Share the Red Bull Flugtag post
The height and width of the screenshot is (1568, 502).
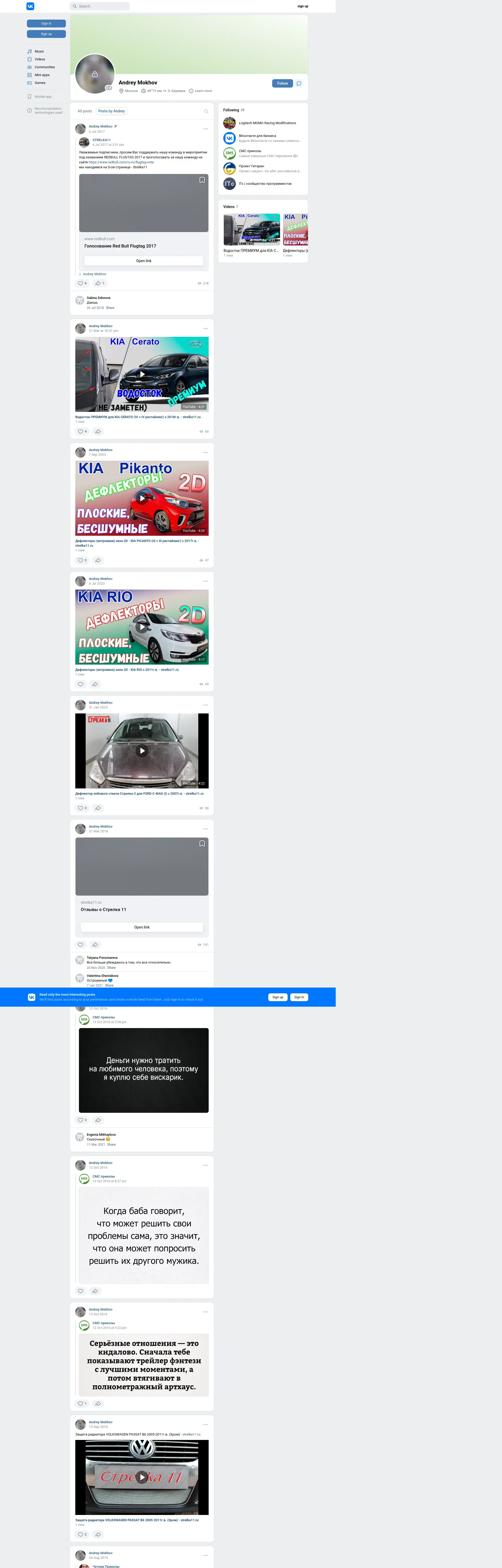99,283
